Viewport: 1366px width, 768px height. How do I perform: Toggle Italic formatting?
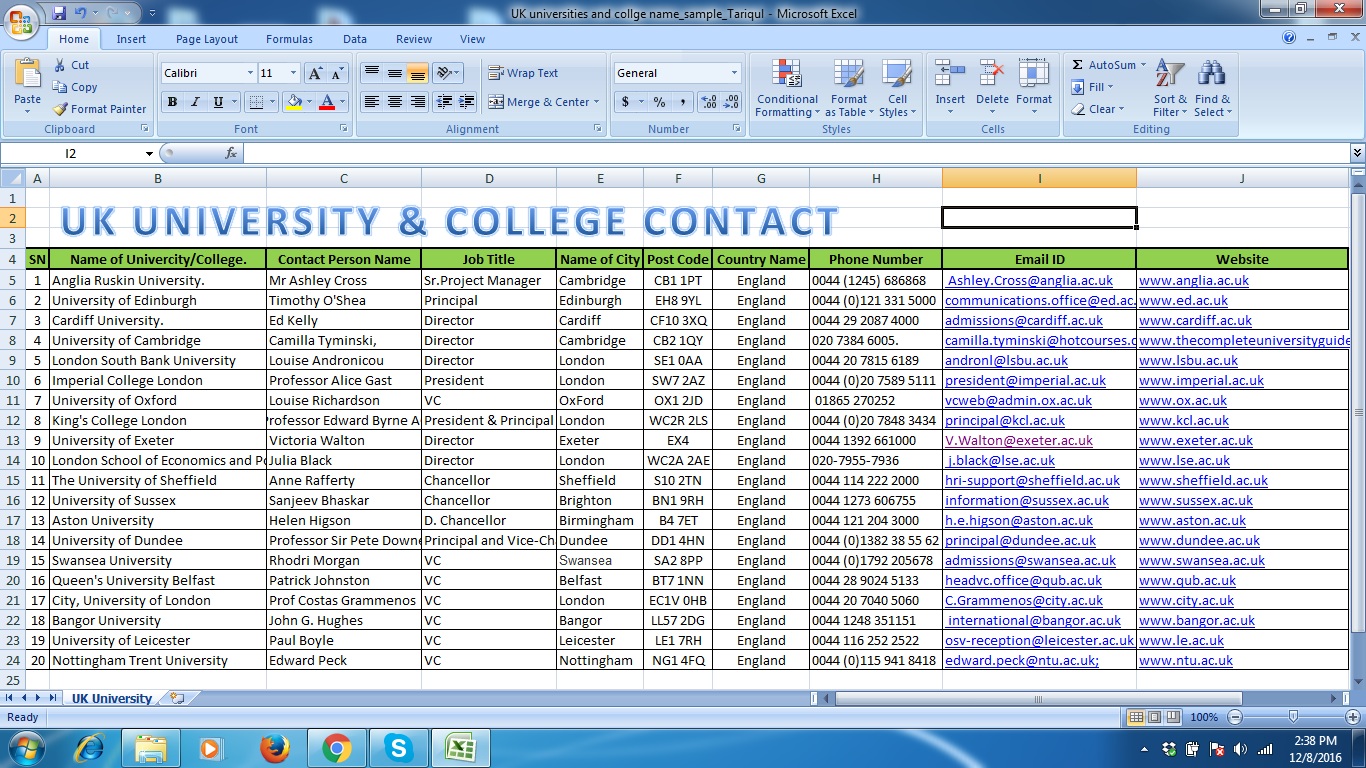pyautogui.click(x=195, y=102)
